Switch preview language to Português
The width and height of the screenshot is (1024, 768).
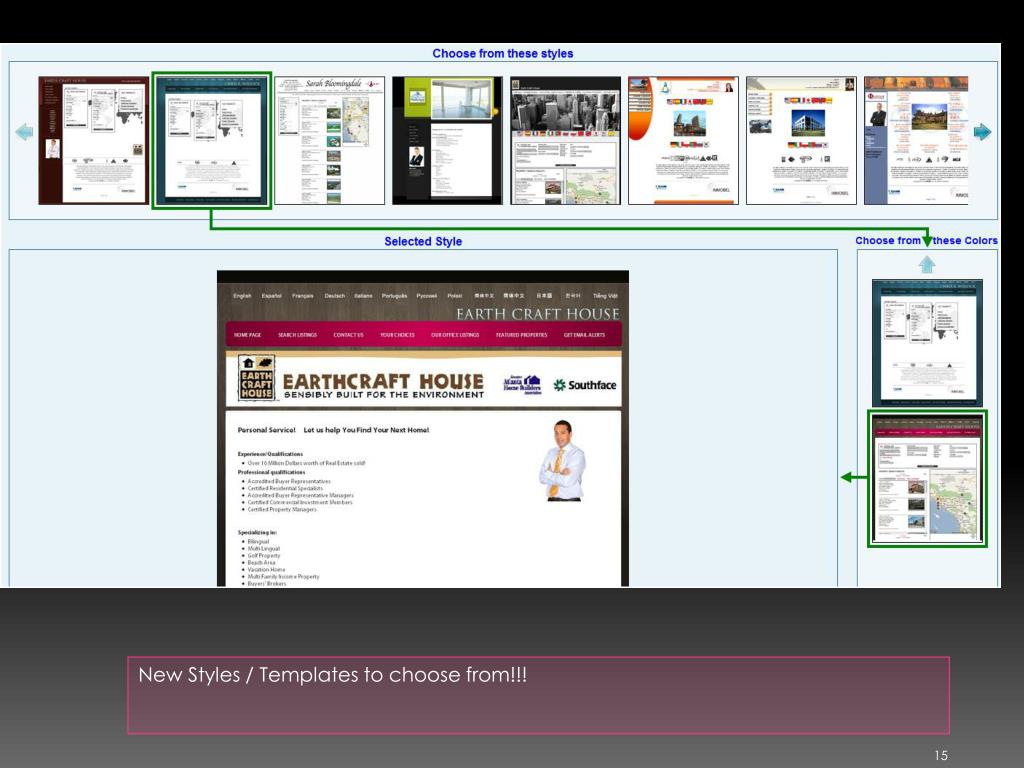coord(394,296)
